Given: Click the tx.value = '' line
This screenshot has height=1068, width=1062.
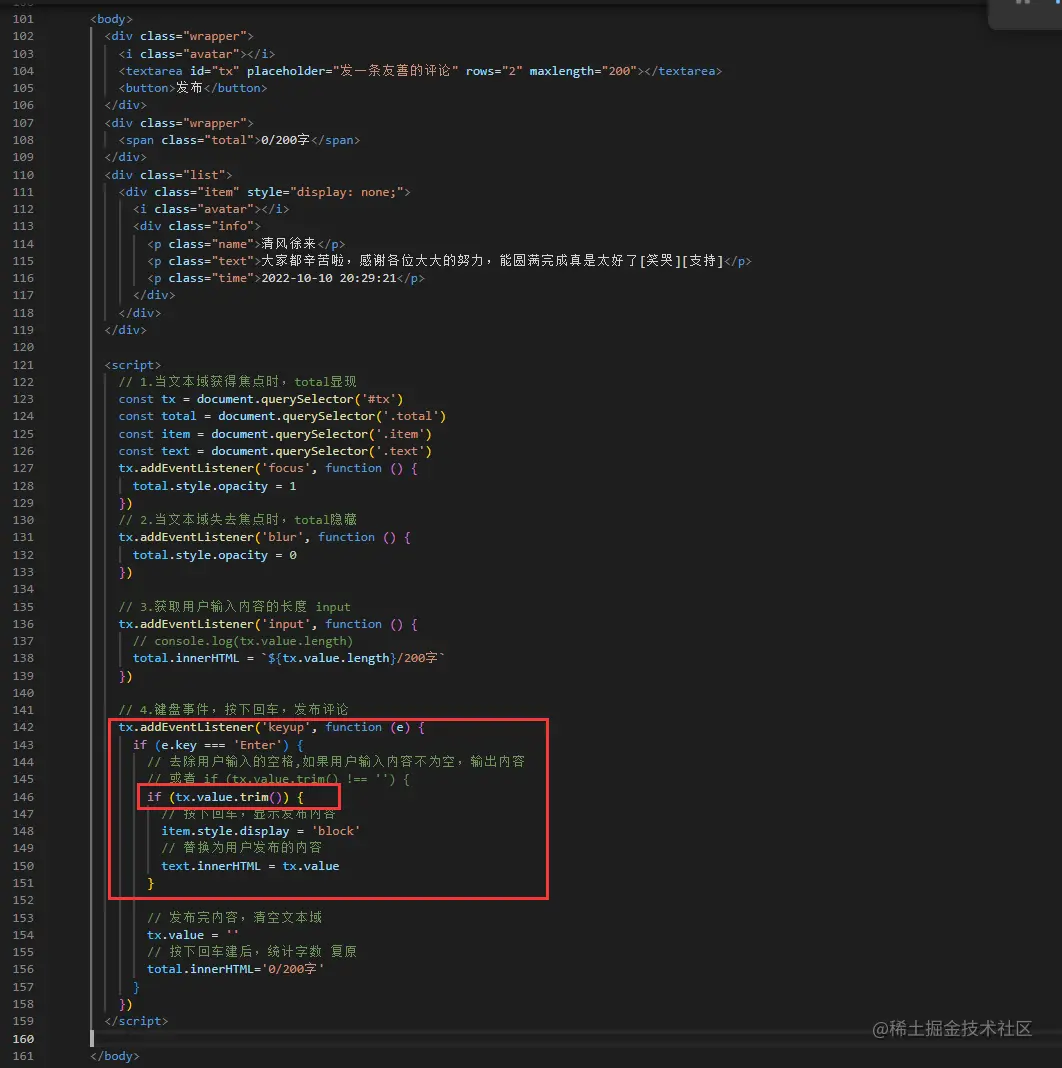Looking at the screenshot, I should [193, 935].
